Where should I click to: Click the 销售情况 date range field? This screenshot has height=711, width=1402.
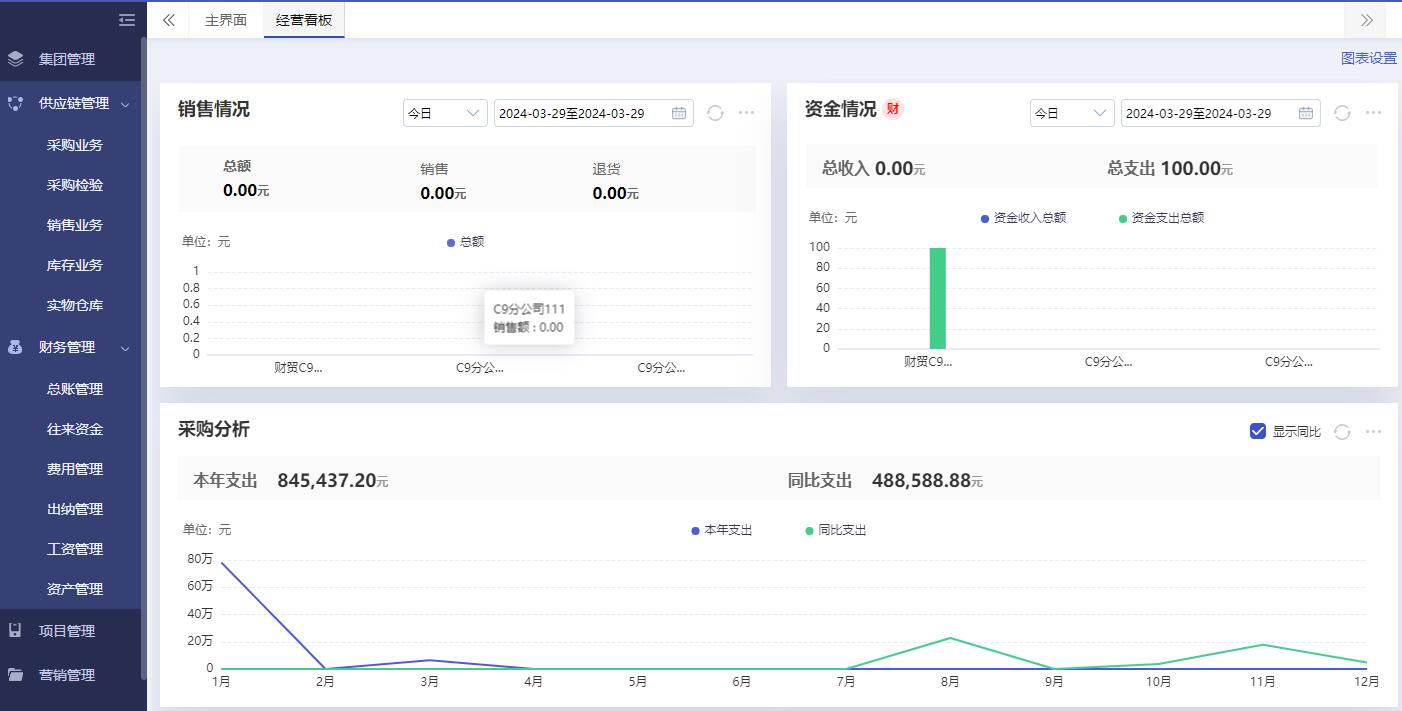click(x=594, y=113)
